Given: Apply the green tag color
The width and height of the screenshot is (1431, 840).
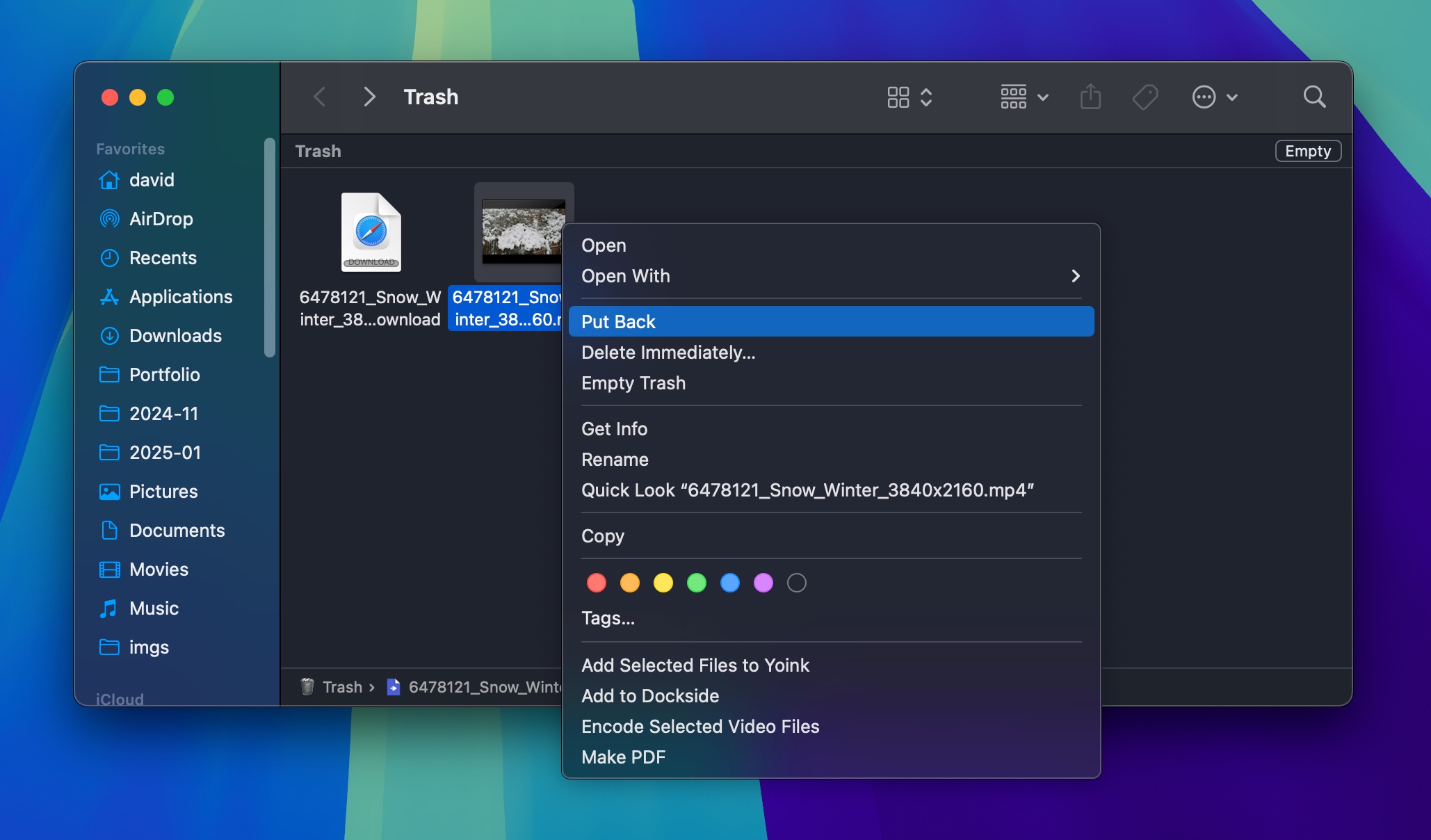Looking at the screenshot, I should (x=697, y=583).
